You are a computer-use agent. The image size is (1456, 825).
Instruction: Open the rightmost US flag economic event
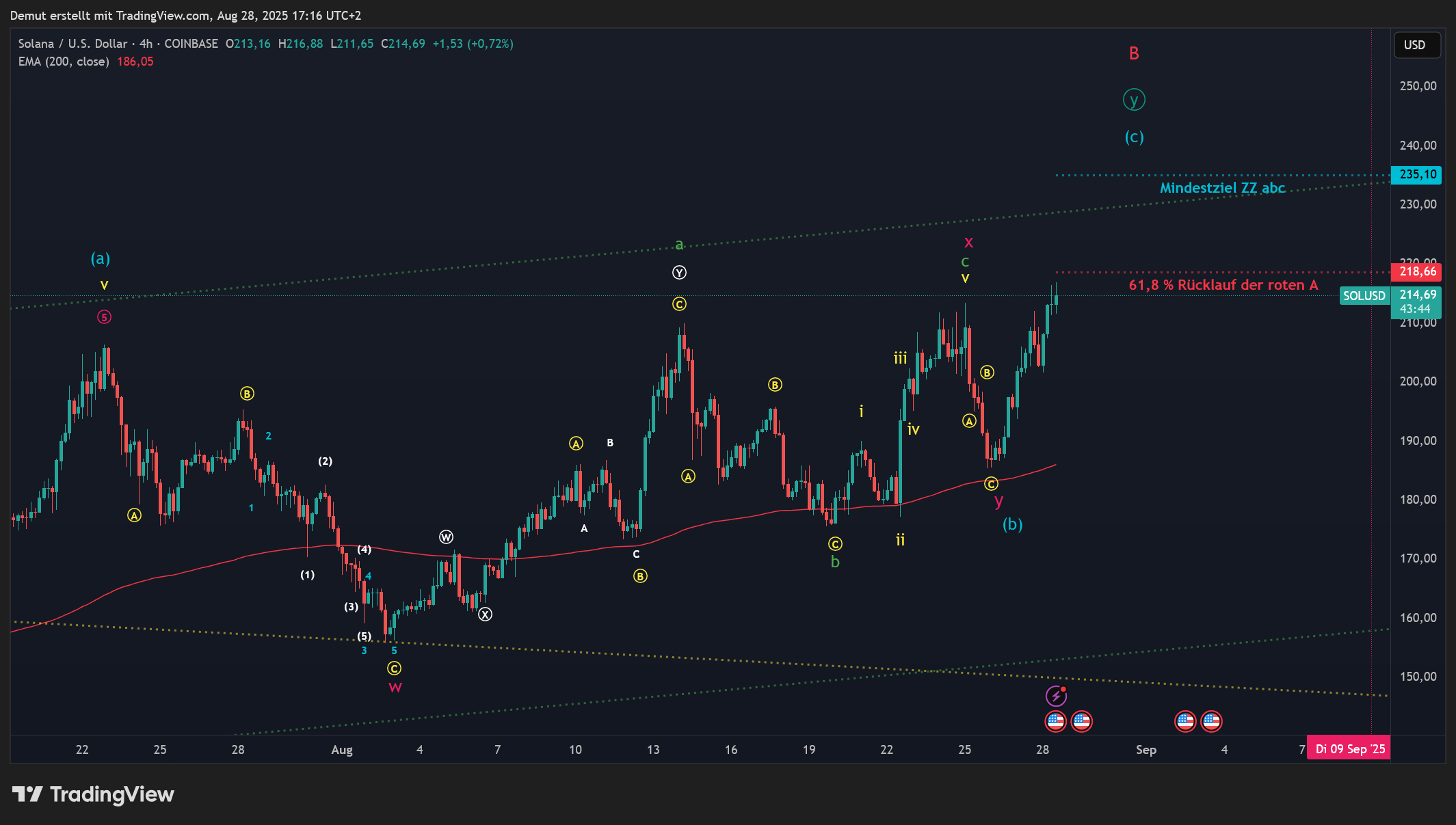click(1211, 720)
